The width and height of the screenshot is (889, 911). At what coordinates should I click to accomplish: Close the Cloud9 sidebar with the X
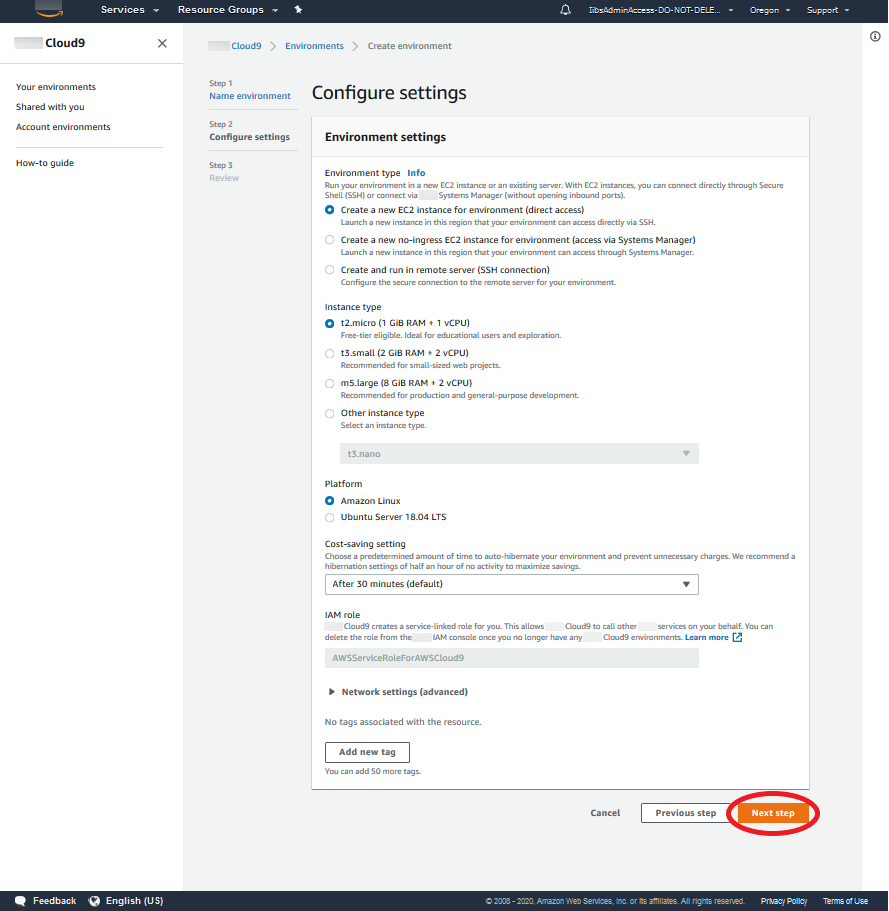(x=163, y=44)
